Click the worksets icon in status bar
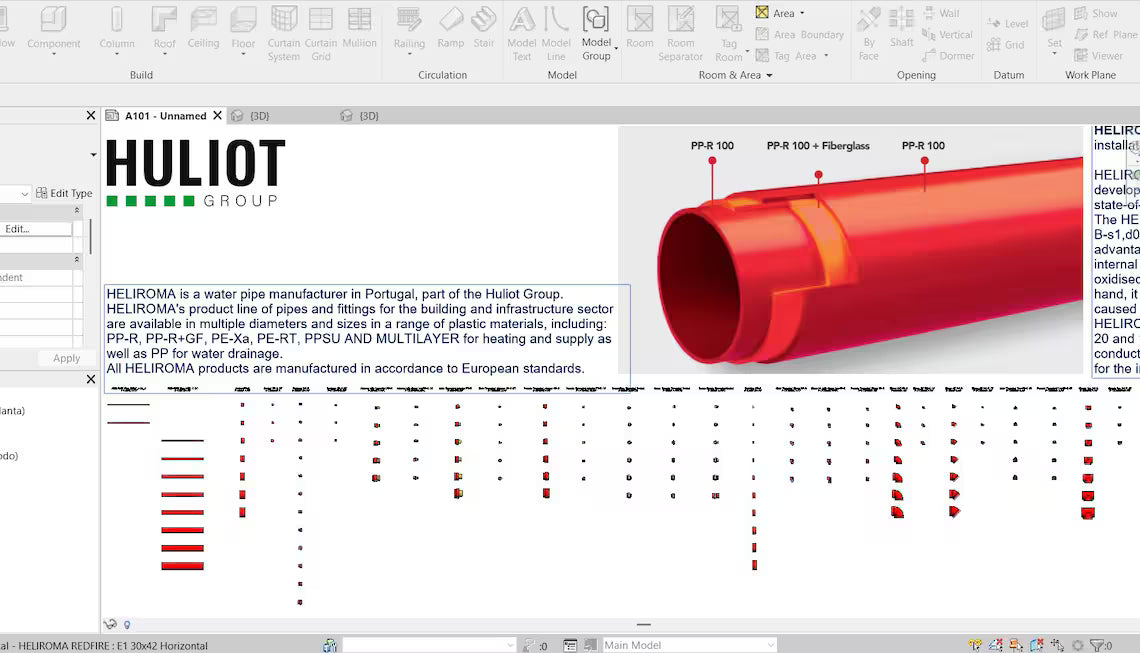Viewport: 1140px width, 653px height. [x=330, y=645]
